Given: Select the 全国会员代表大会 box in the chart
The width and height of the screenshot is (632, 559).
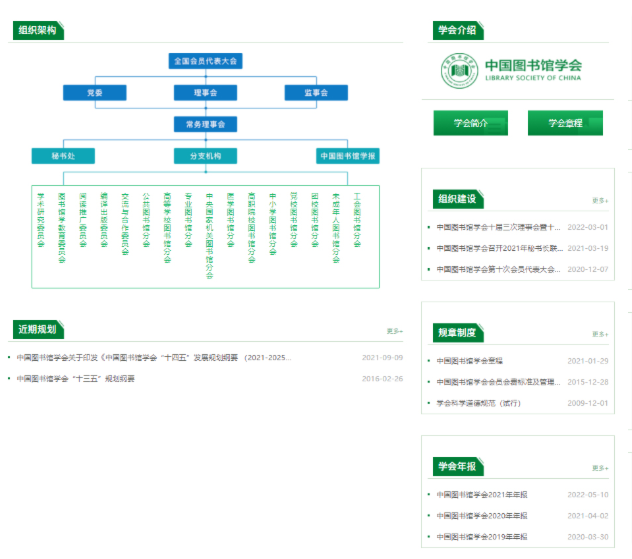Looking at the screenshot, I should [206, 61].
